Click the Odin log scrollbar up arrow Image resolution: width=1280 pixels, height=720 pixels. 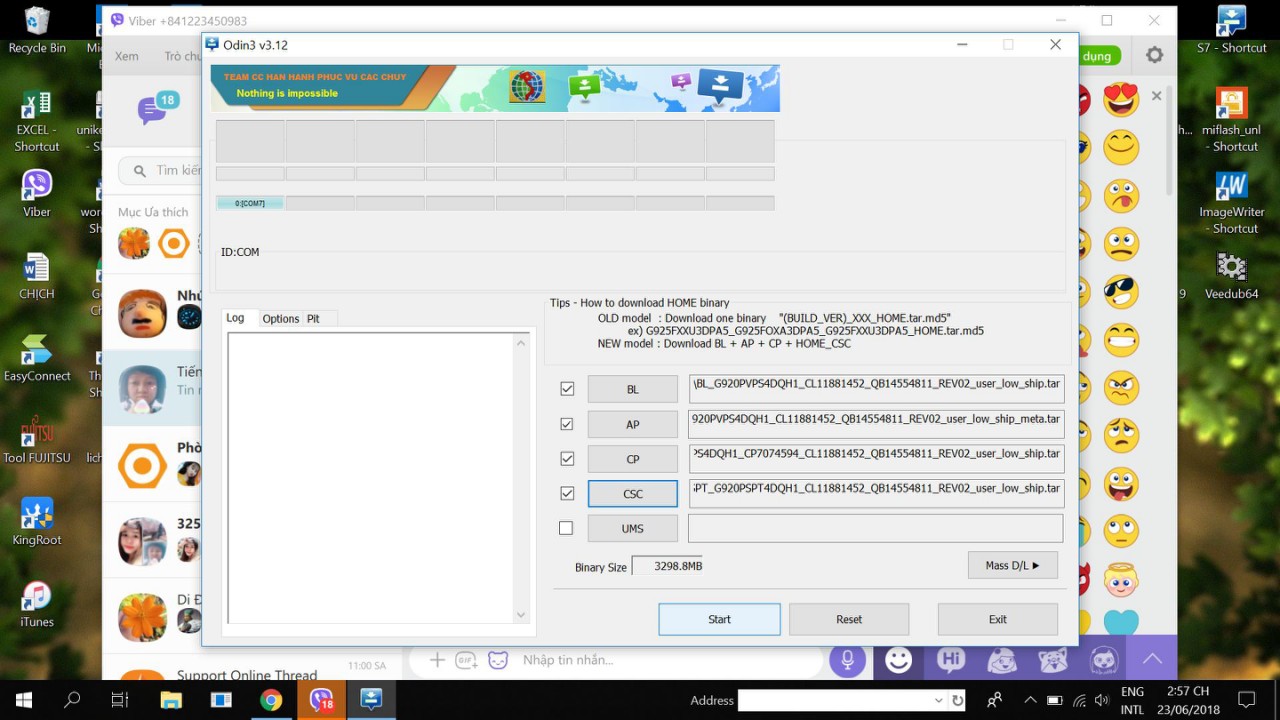pyautogui.click(x=520, y=343)
